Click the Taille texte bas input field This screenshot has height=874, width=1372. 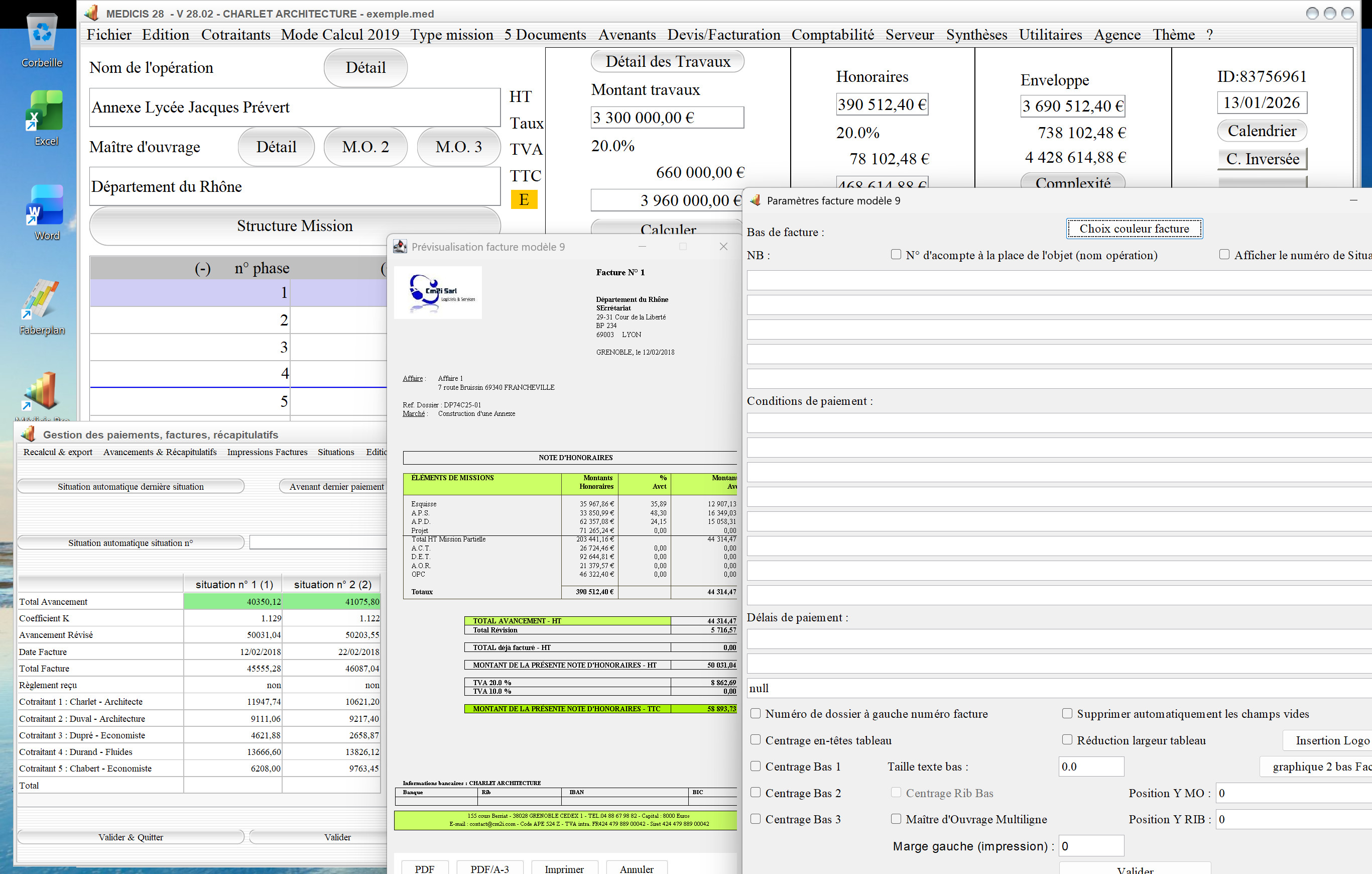(1090, 766)
